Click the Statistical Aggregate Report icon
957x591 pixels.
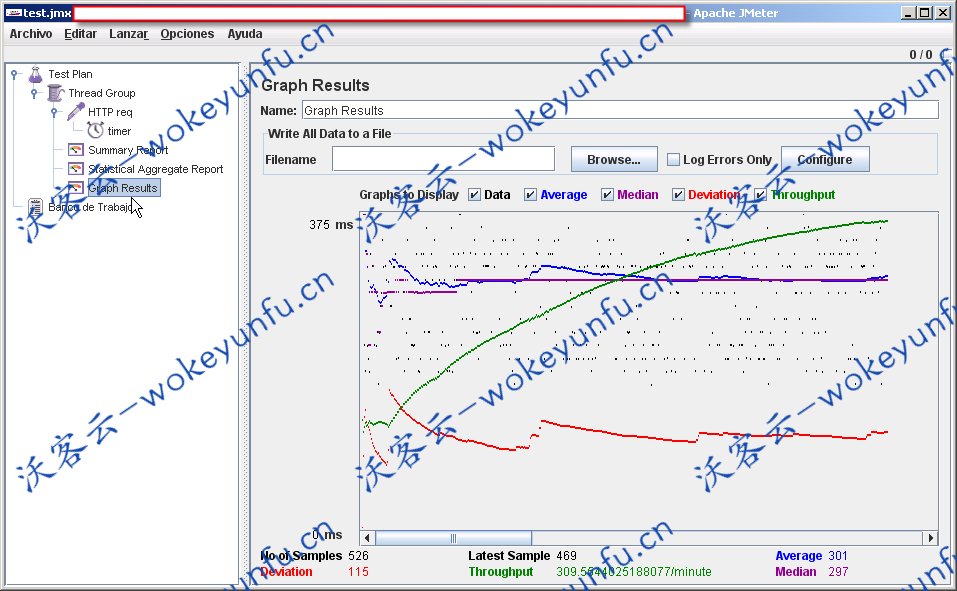75,169
